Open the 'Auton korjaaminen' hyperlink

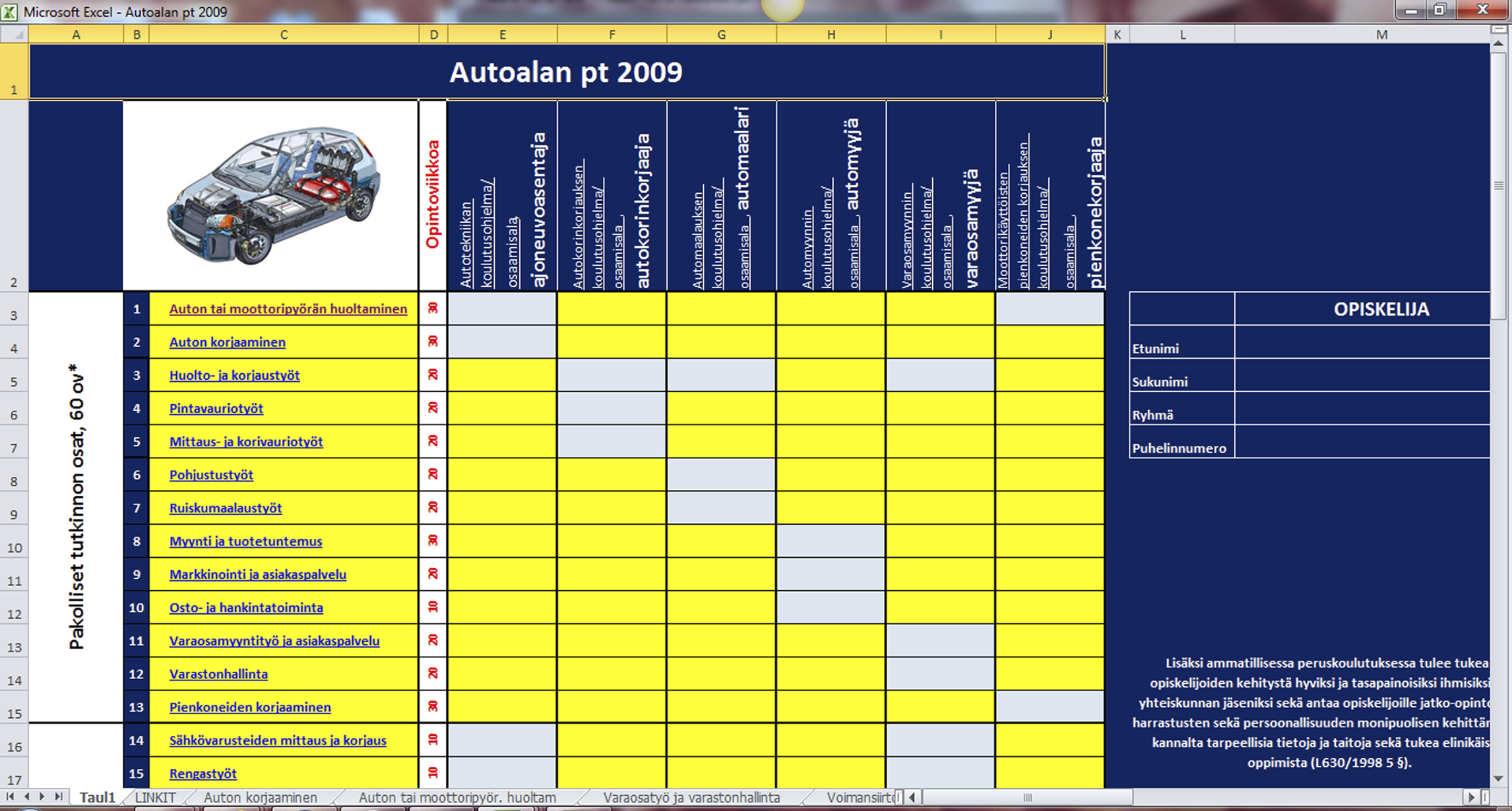[x=228, y=342]
